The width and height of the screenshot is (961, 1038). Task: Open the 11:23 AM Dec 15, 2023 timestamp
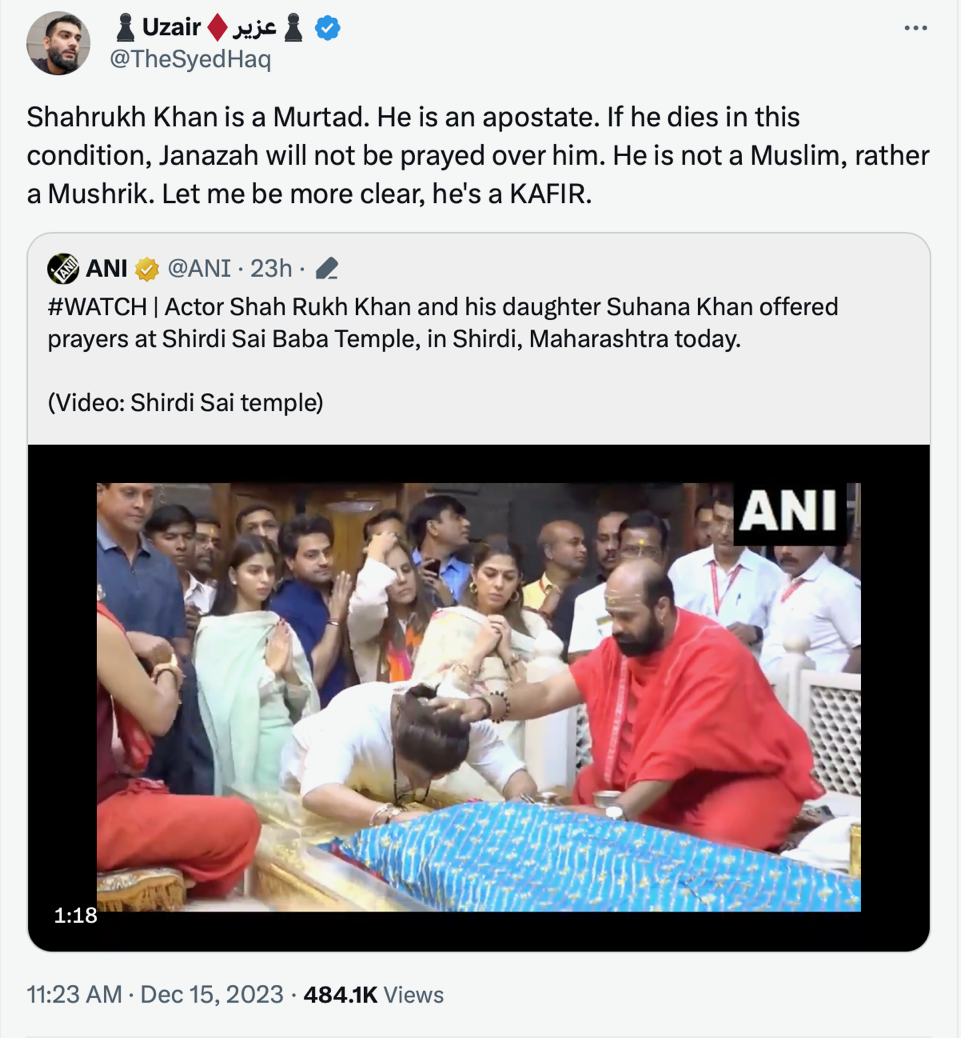pyautogui.click(x=154, y=995)
